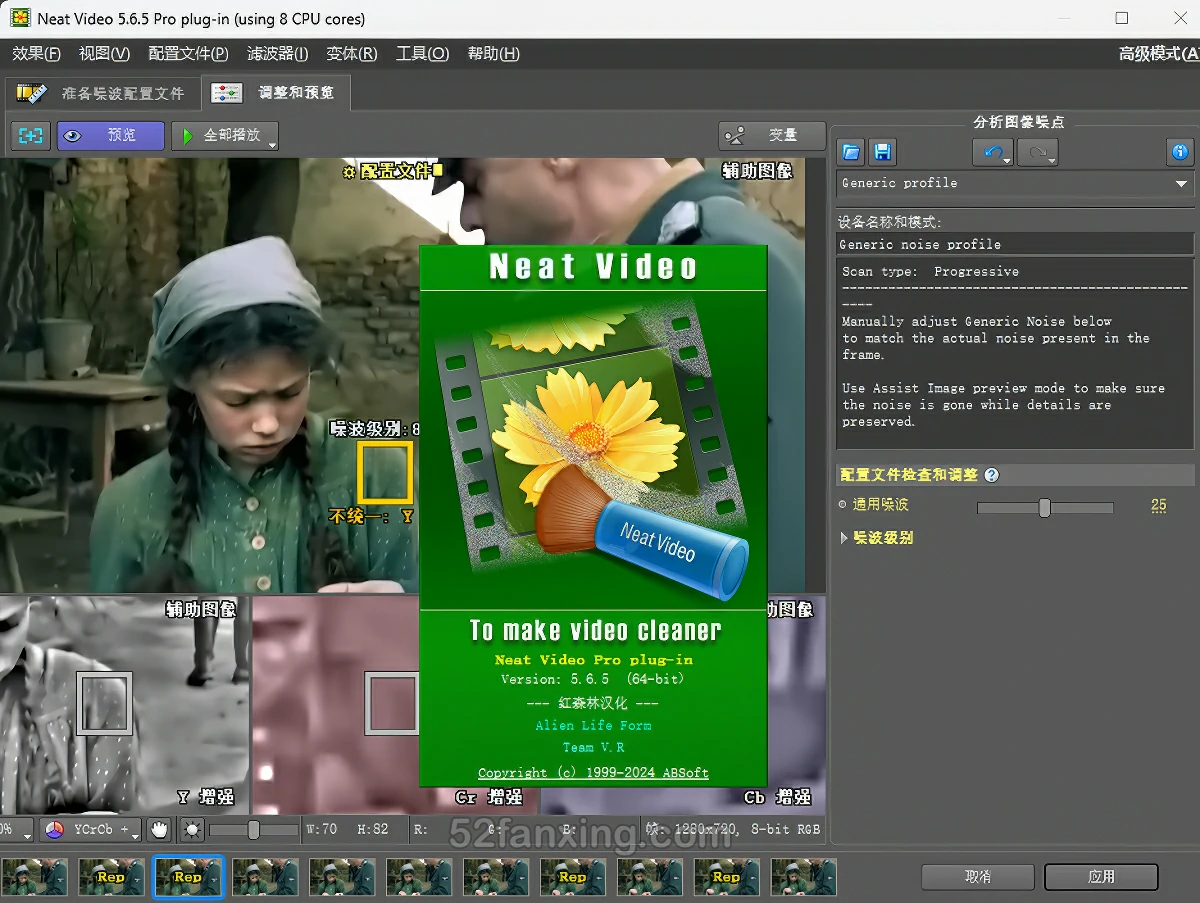Open the 变体(R) menu

pos(352,53)
